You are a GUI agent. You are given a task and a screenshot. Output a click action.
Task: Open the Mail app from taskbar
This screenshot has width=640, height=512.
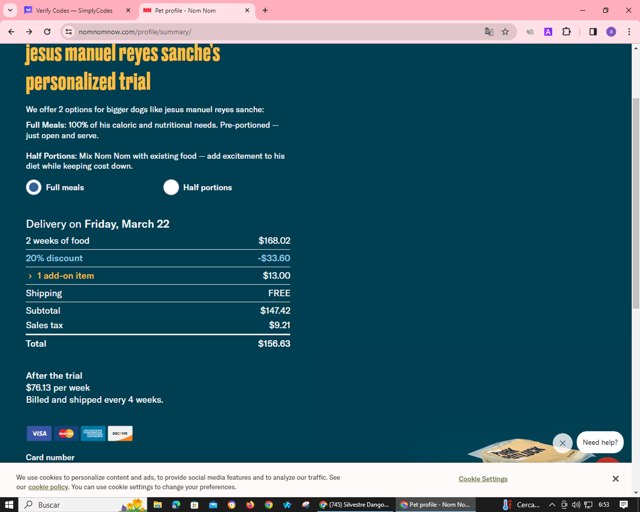213,505
